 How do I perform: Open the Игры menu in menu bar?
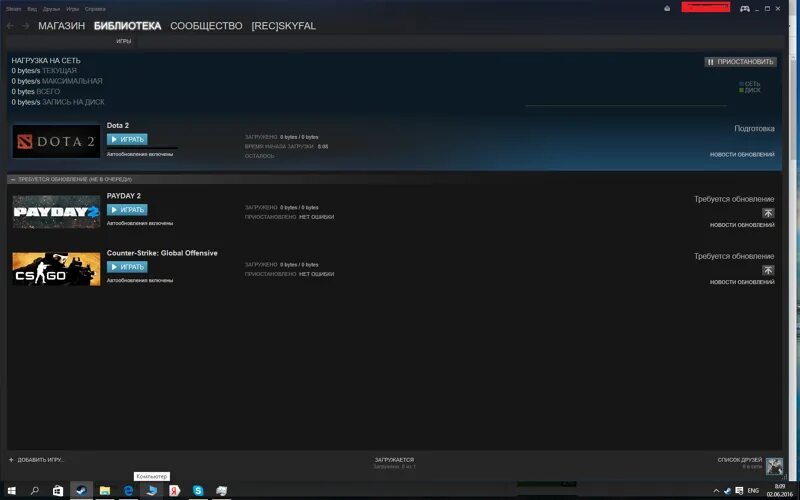[x=72, y=9]
